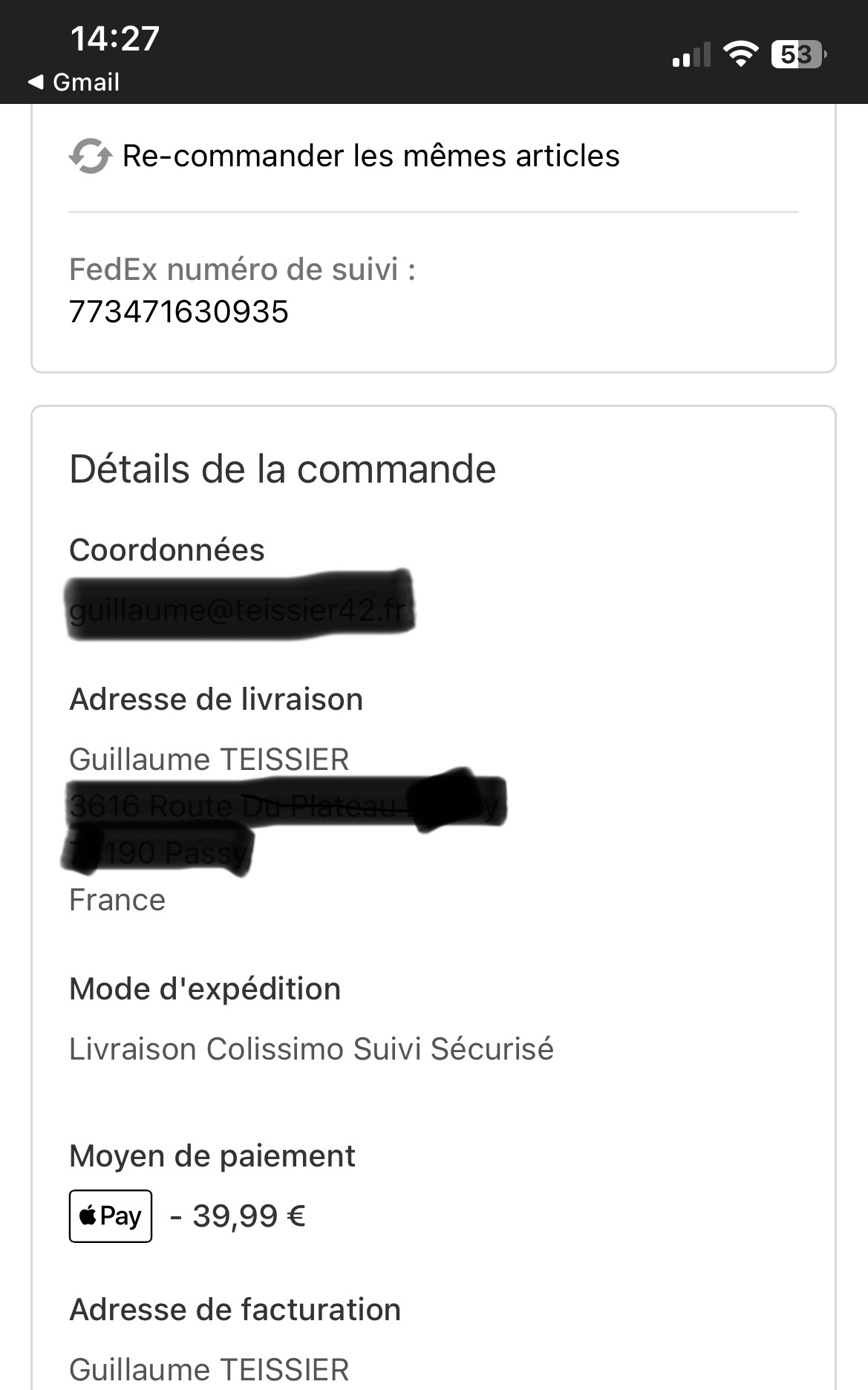Image resolution: width=868 pixels, height=1390 pixels.
Task: Tap the Wi-Fi status icon
Action: pyautogui.click(x=740, y=54)
